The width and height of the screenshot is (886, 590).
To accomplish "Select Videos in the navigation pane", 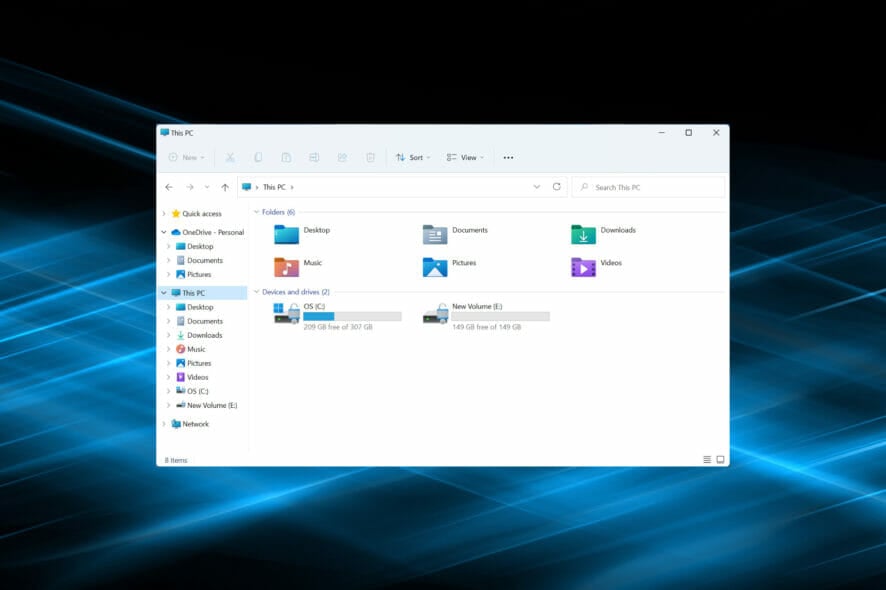I will click(197, 377).
